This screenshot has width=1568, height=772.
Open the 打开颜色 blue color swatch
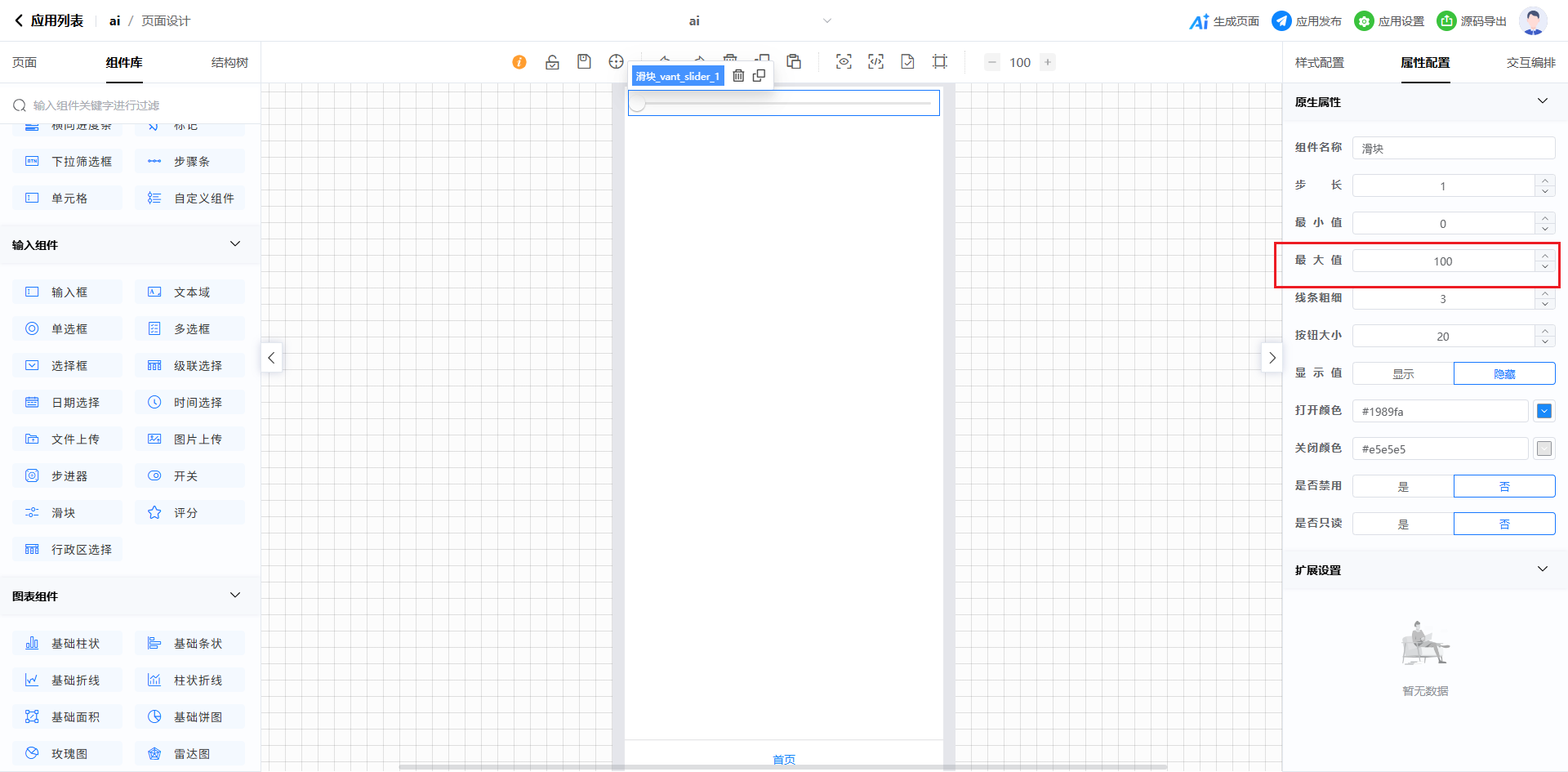[x=1543, y=411]
